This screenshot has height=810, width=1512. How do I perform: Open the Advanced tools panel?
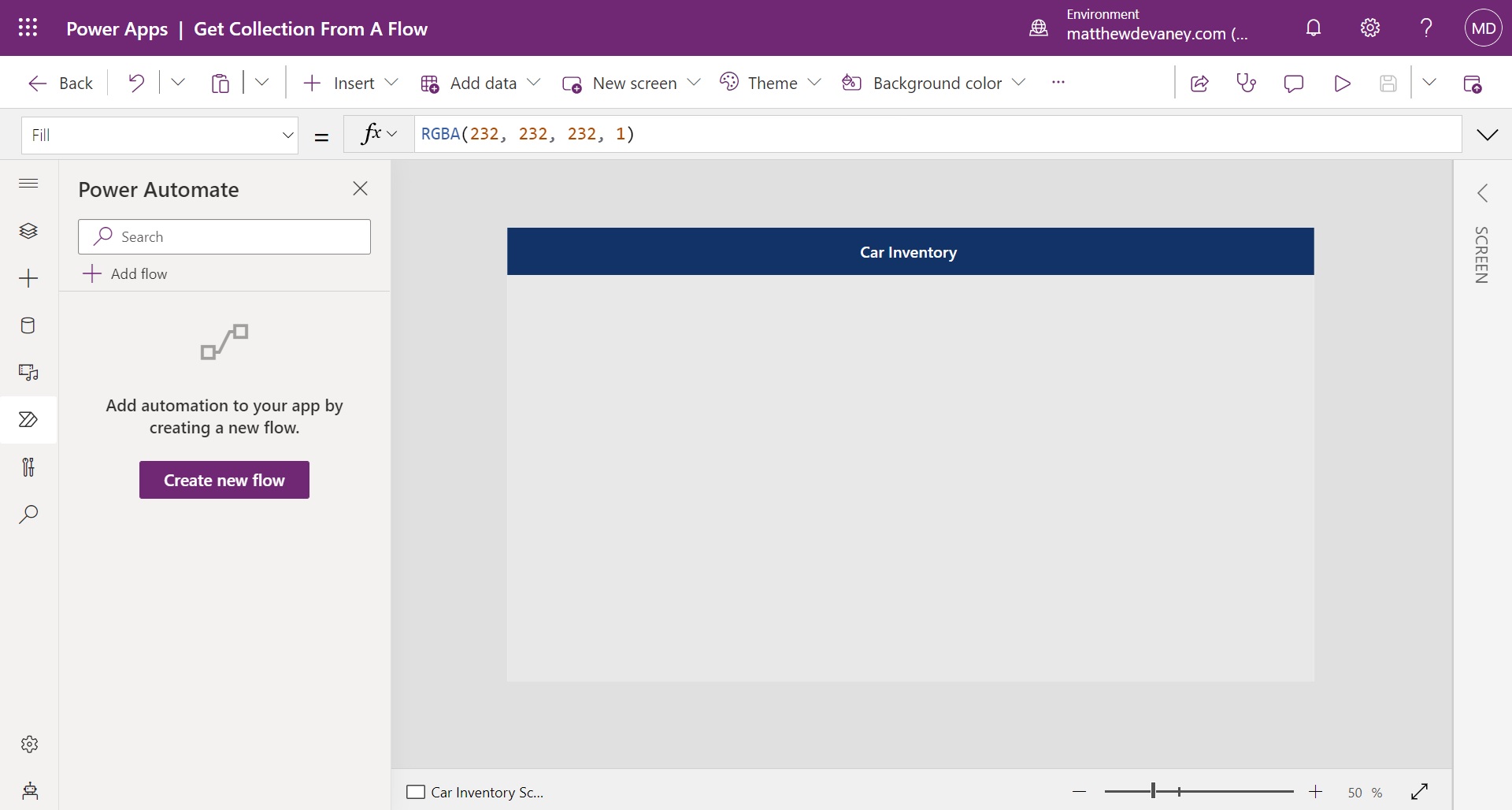pos(28,467)
